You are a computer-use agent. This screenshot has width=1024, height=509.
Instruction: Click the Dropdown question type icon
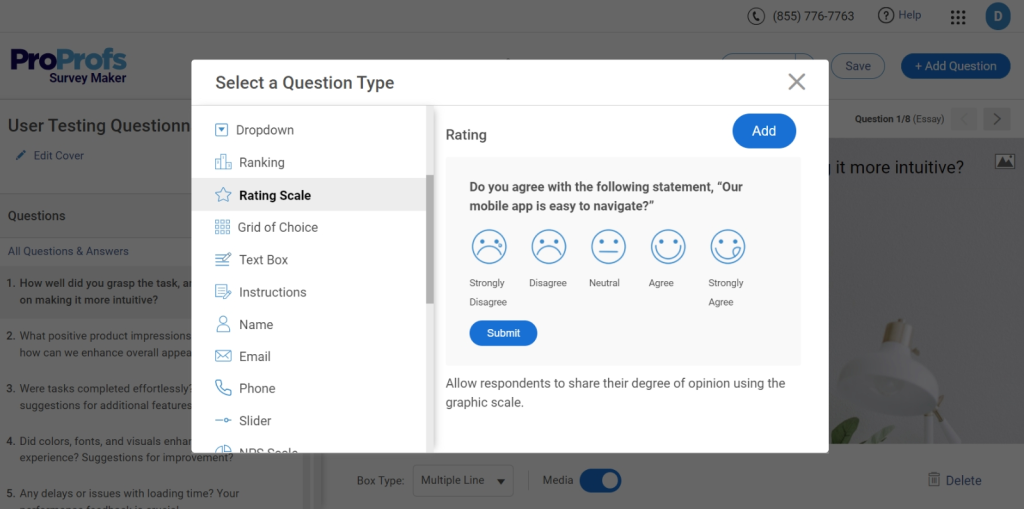(221, 130)
